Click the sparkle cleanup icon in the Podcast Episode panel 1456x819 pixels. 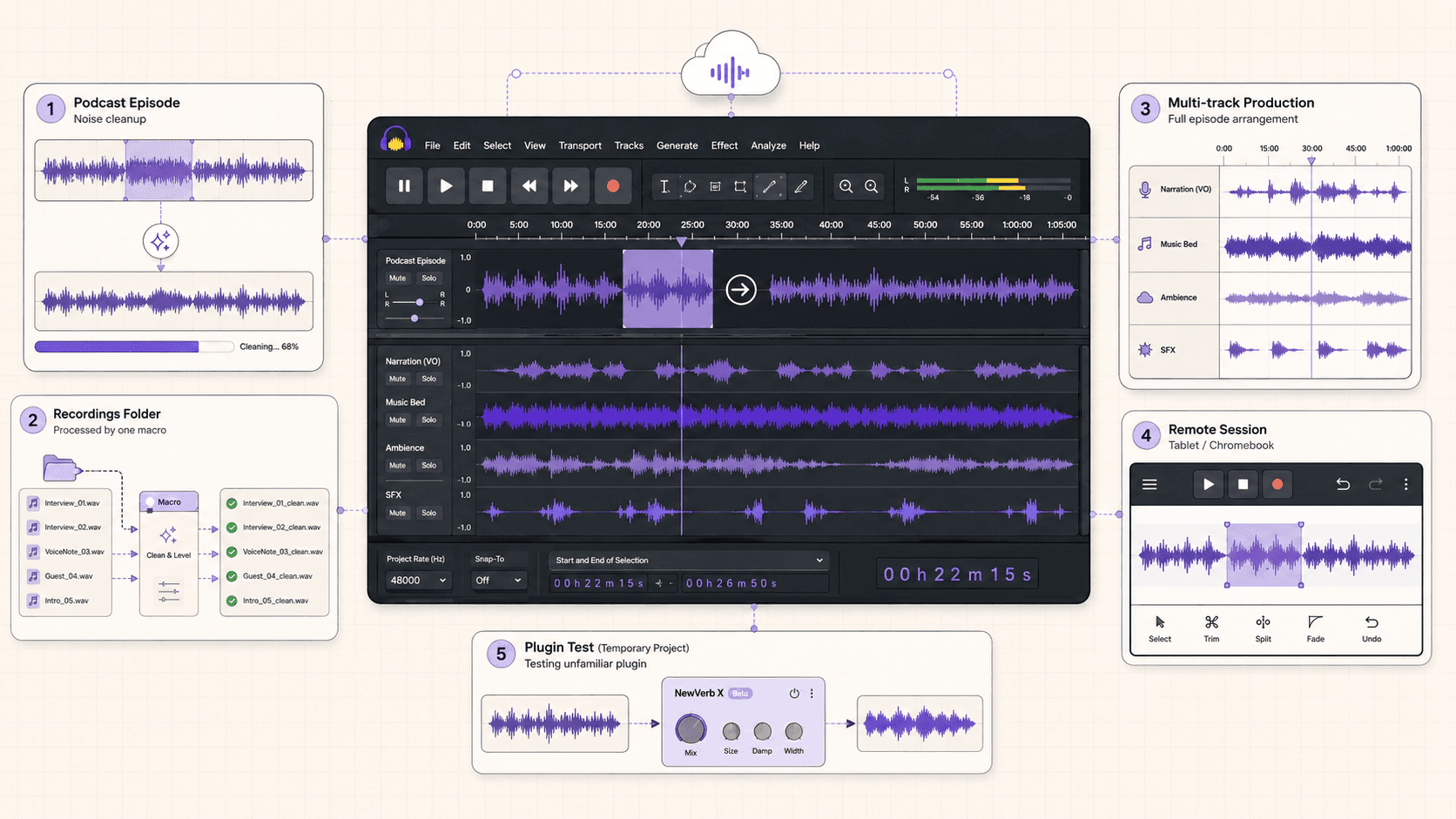click(x=160, y=241)
